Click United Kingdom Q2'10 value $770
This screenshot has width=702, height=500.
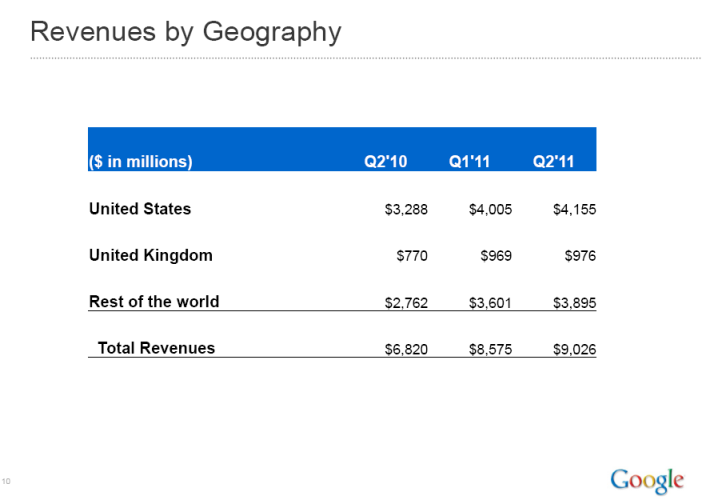[x=412, y=256]
